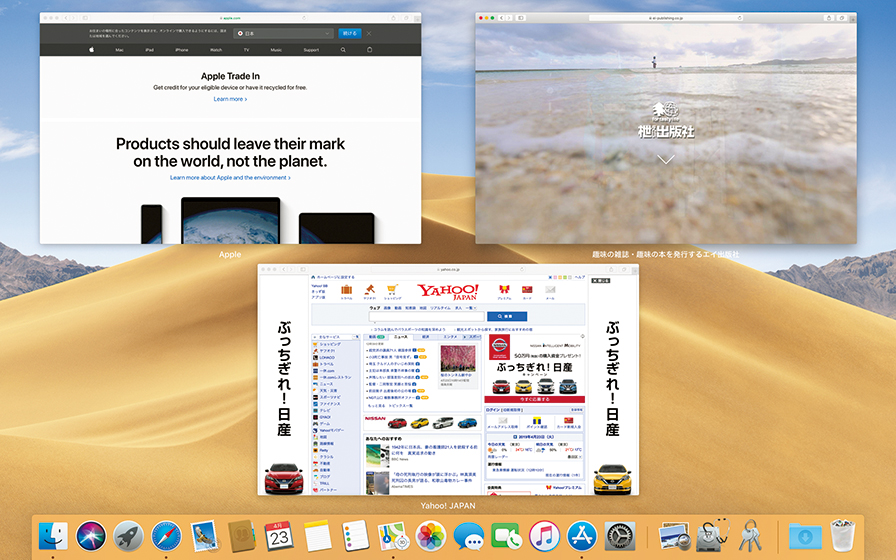
Task: Click the Learn more link under Apple Trade In
Action: (229, 99)
